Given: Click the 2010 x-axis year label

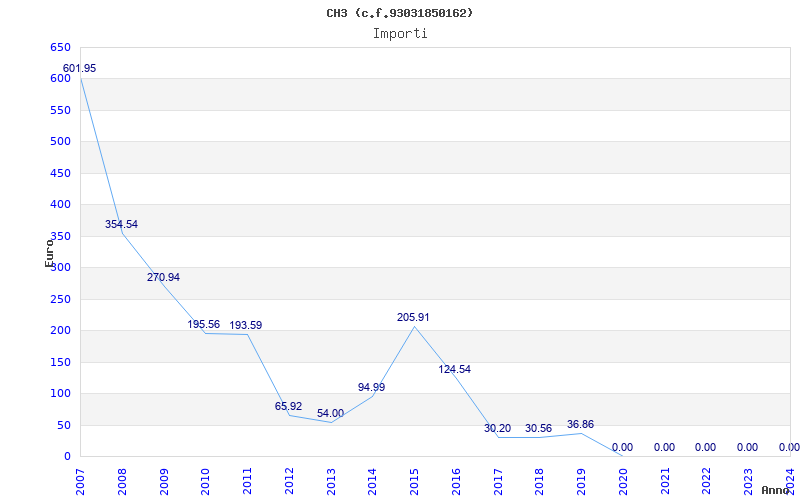Looking at the screenshot, I should pyautogui.click(x=206, y=482).
